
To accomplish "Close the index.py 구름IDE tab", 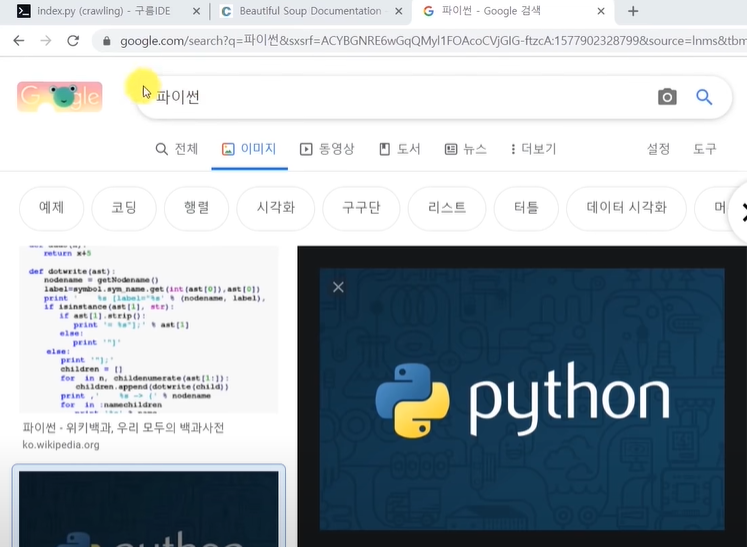I will coord(196,11).
